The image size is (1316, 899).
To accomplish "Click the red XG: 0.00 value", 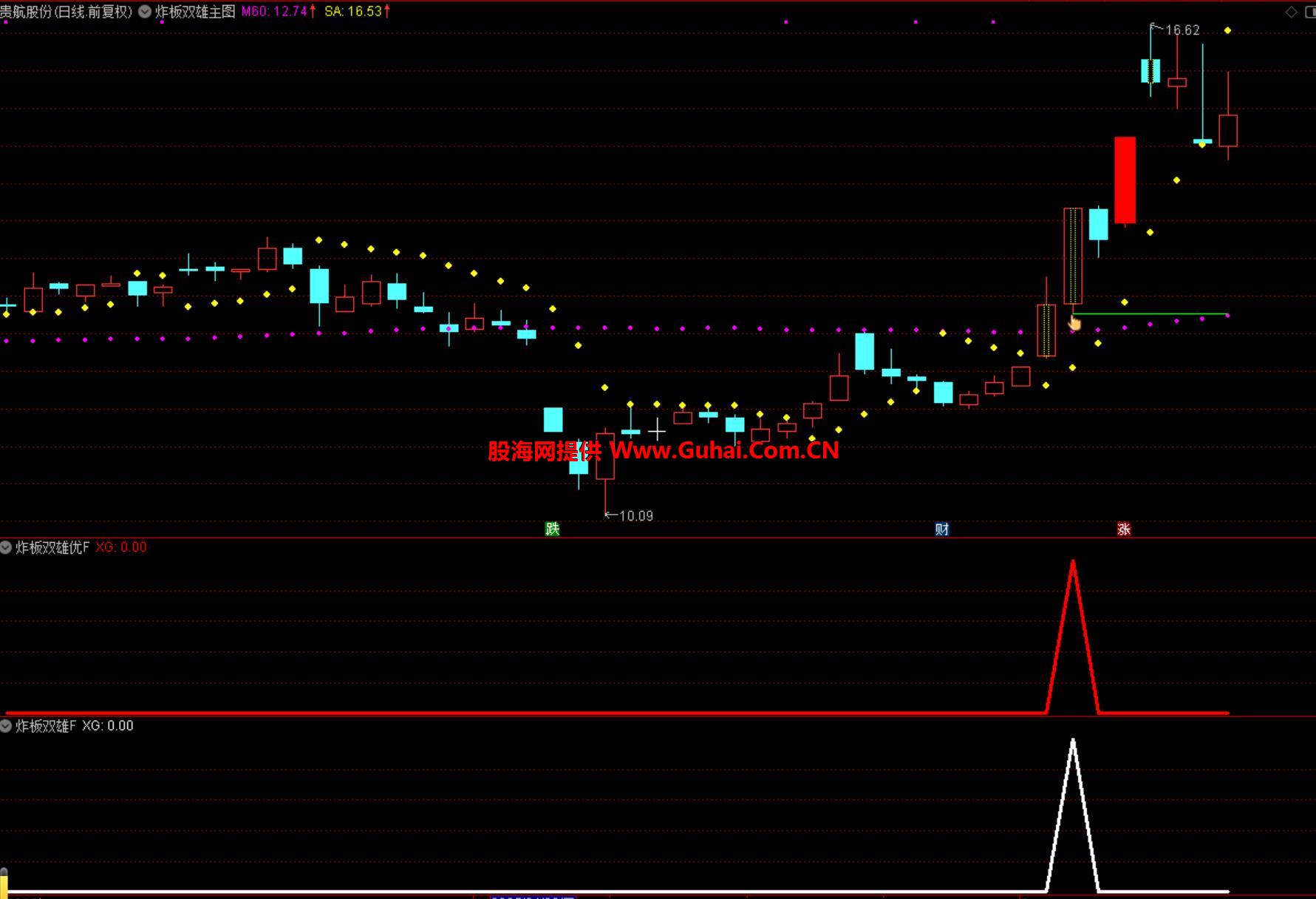I will click(121, 548).
